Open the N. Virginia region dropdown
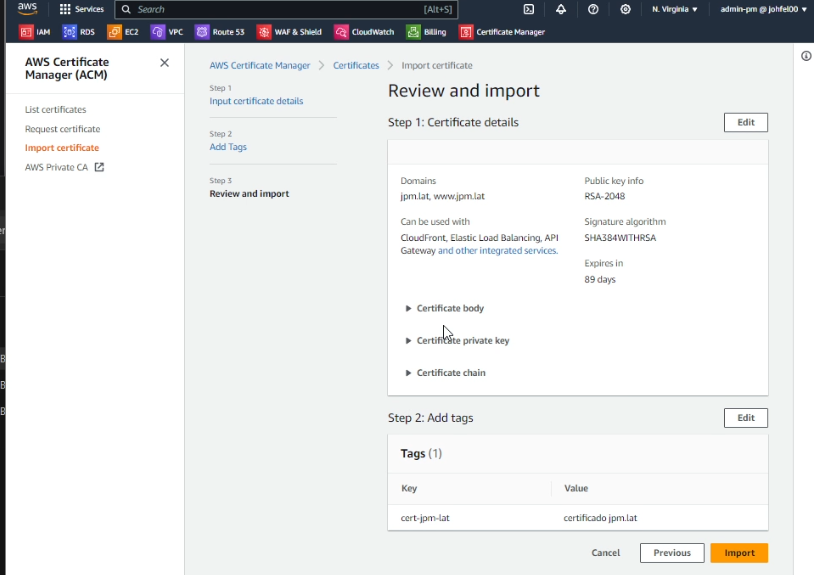The width and height of the screenshot is (814, 575). [x=674, y=9]
